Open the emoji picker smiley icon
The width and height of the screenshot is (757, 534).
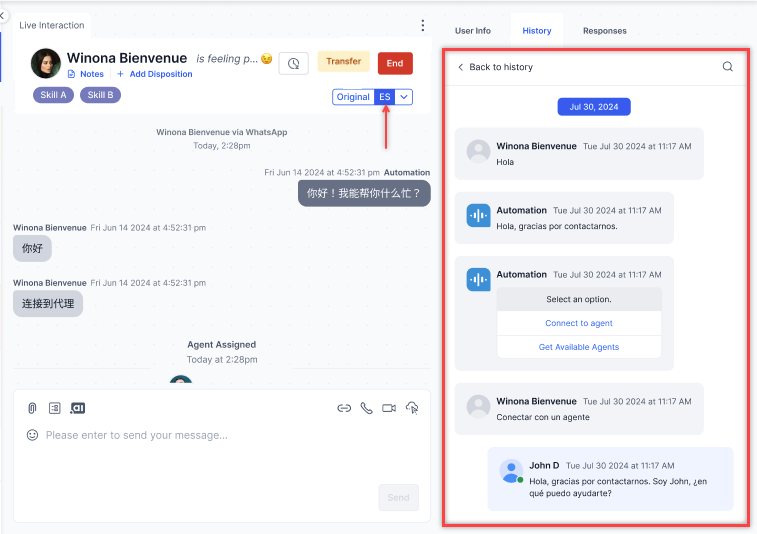click(x=32, y=435)
